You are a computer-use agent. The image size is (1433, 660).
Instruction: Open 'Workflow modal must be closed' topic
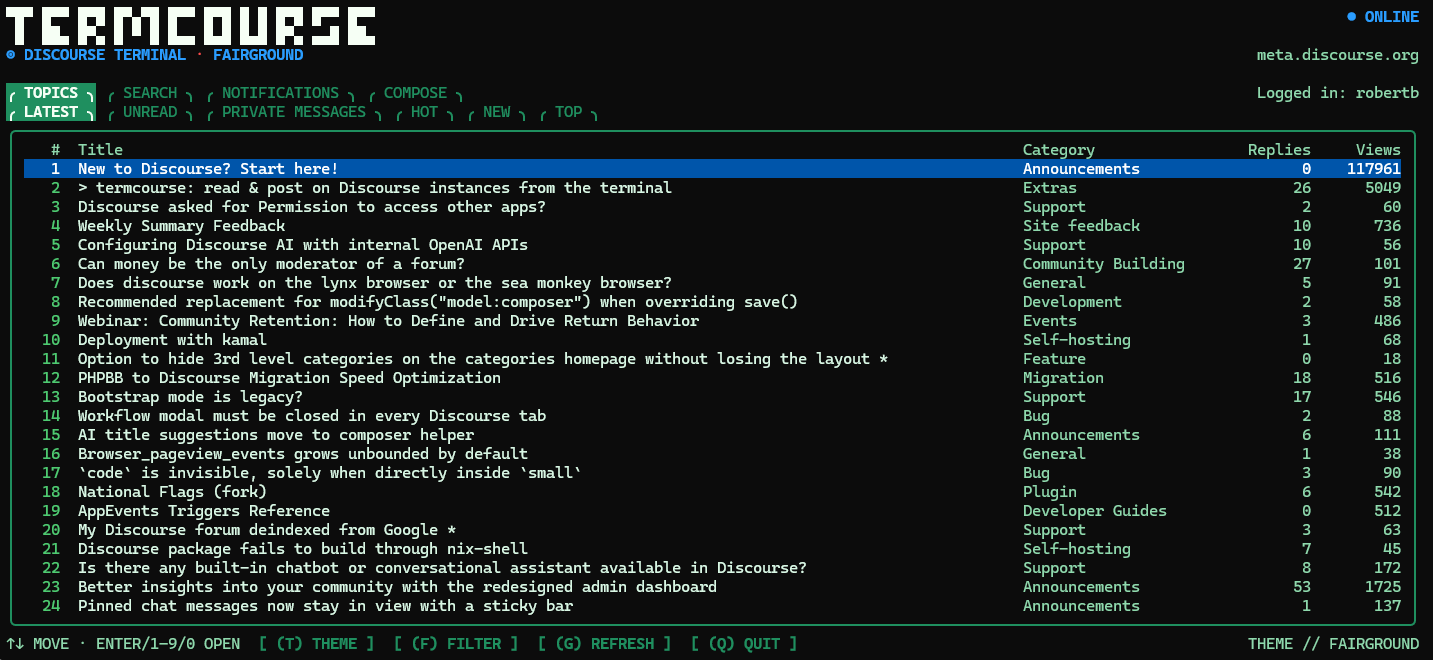(x=712, y=416)
